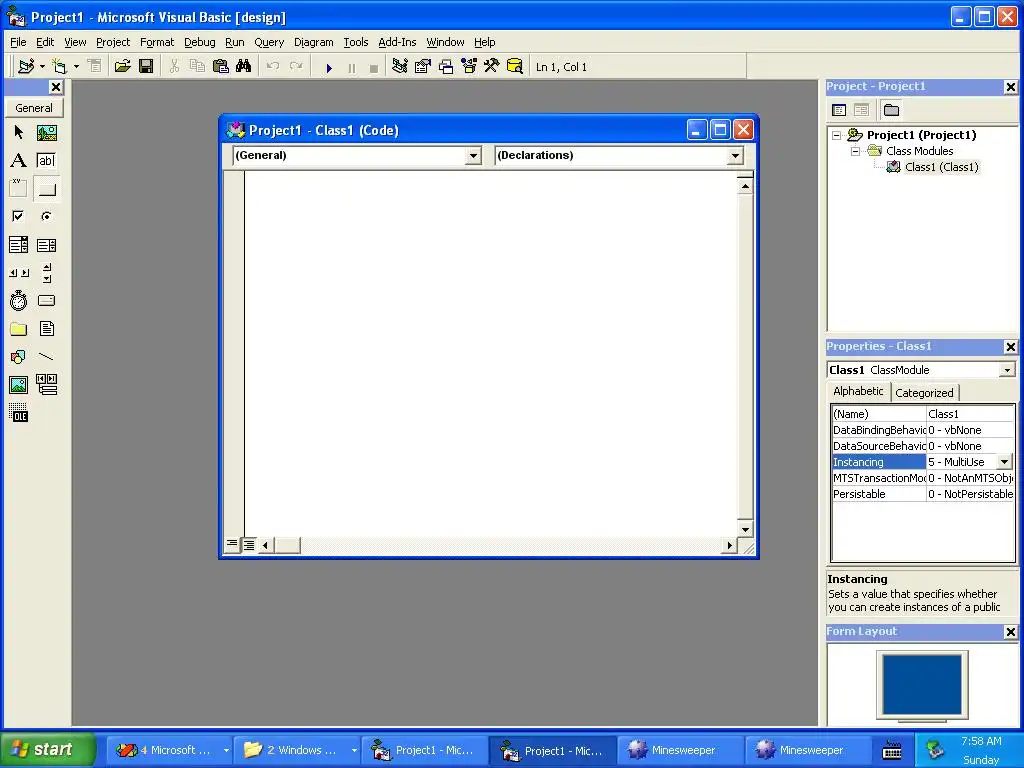Click View Code in Project panel
Screen dimensions: 1024x768
pyautogui.click(x=839, y=110)
